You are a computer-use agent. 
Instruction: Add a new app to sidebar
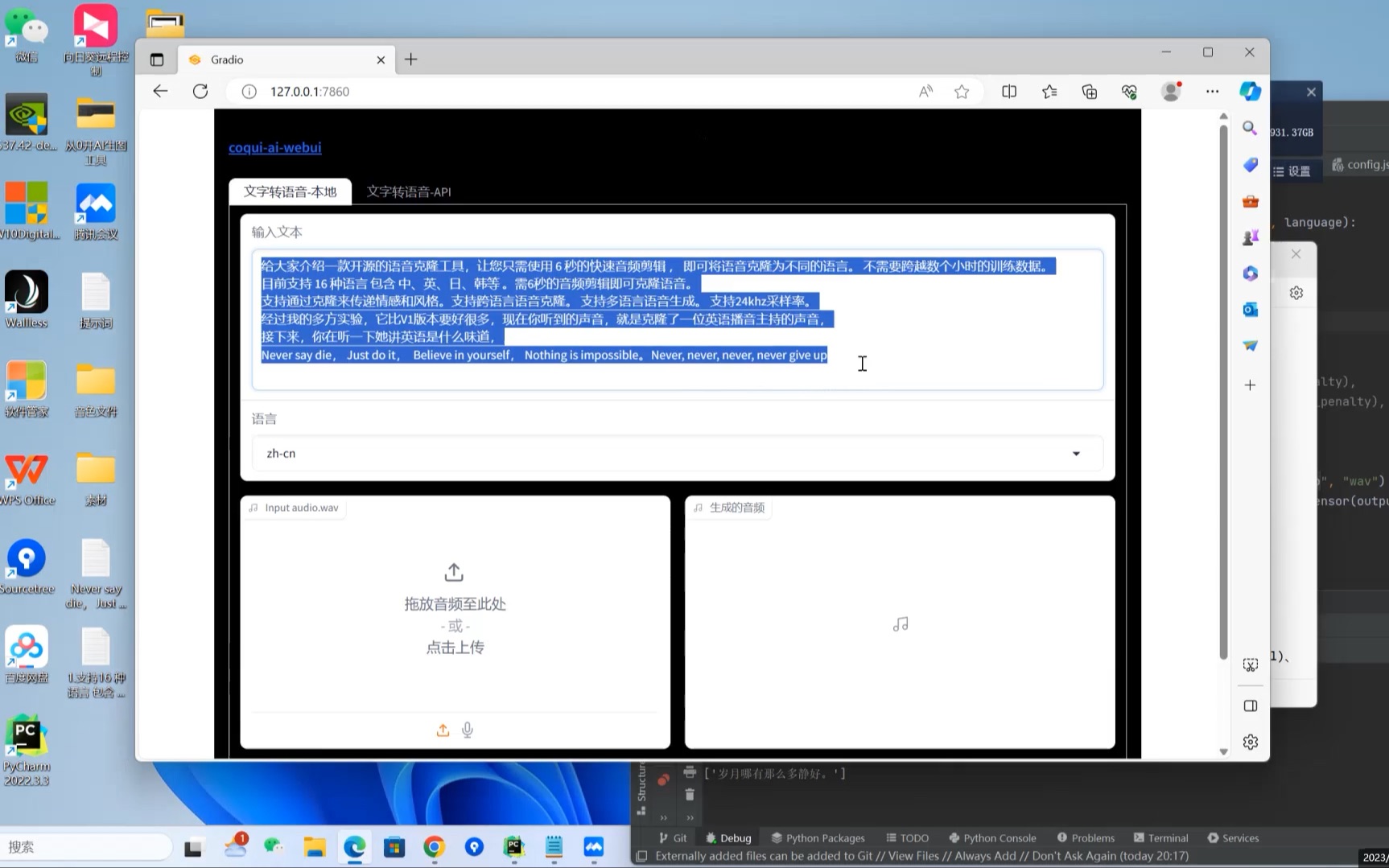click(1250, 385)
